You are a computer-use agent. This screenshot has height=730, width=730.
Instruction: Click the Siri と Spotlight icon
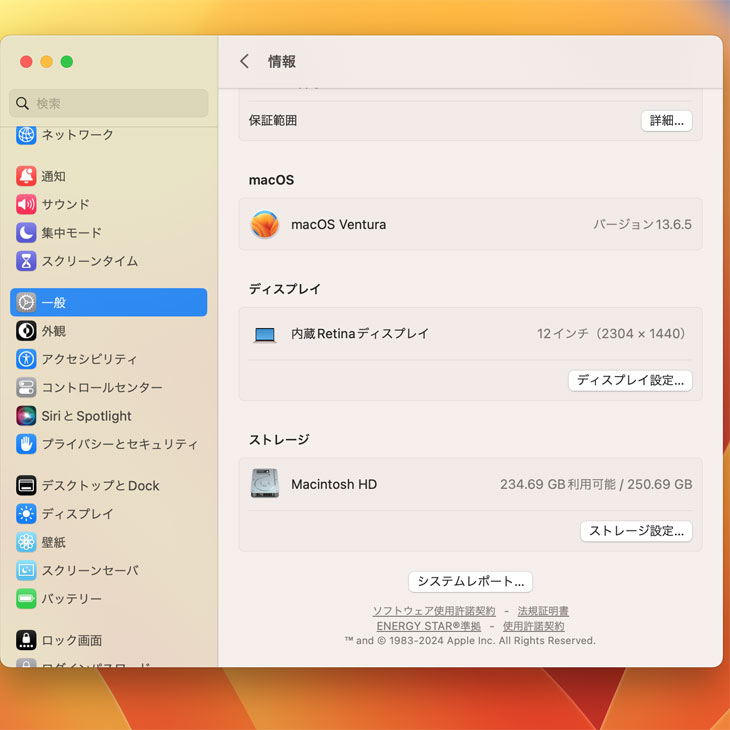click(x=26, y=416)
